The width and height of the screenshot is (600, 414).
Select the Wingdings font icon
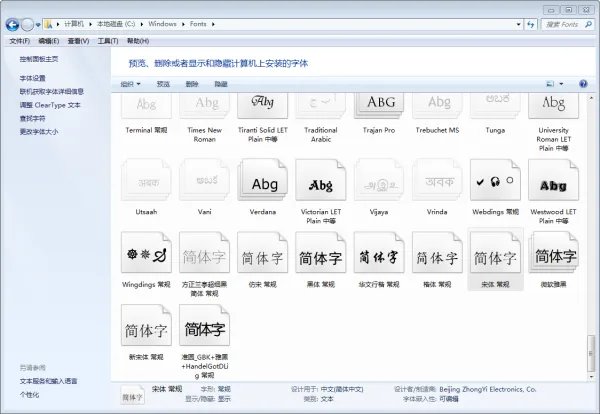click(146, 253)
